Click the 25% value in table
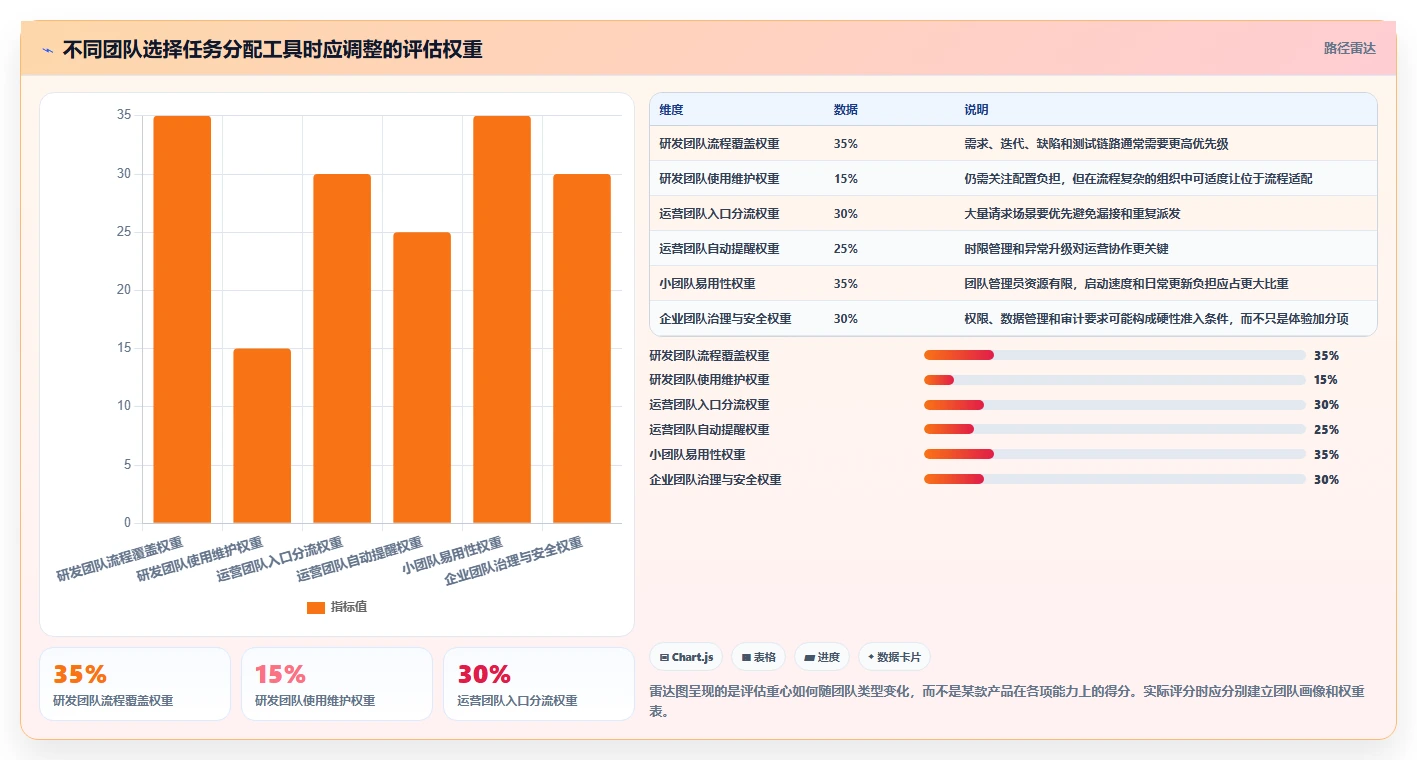This screenshot has height=760, width=1417. click(846, 249)
